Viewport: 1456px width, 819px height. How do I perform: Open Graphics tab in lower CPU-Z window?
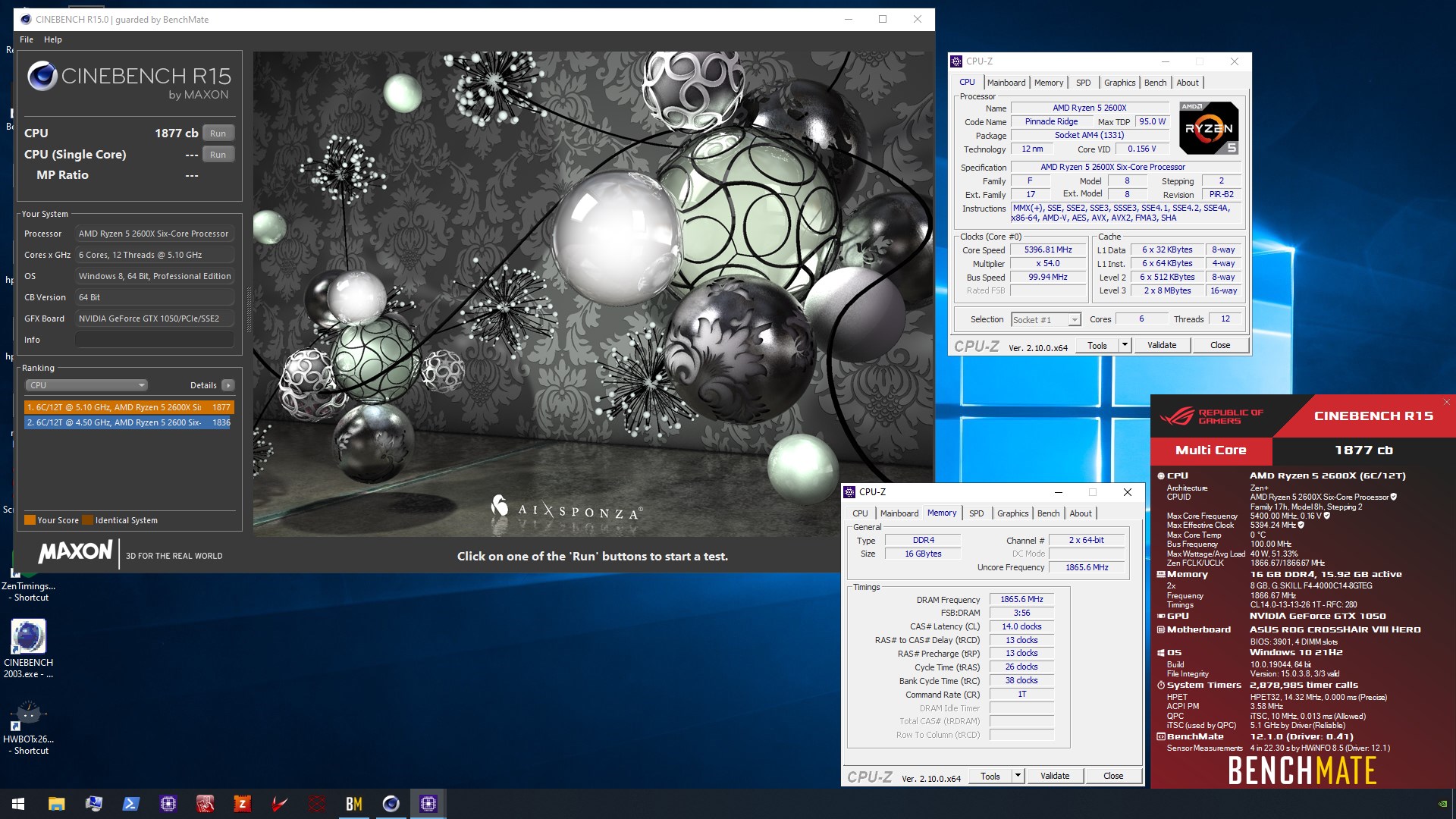tap(1012, 513)
